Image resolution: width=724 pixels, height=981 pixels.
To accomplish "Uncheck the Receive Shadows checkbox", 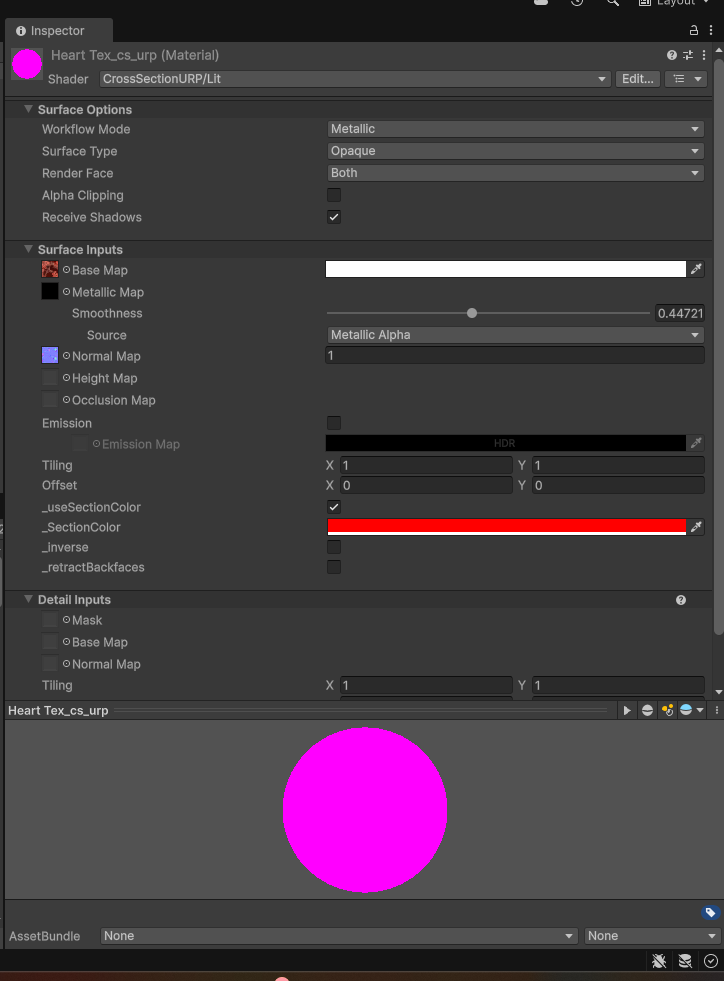I will point(334,217).
